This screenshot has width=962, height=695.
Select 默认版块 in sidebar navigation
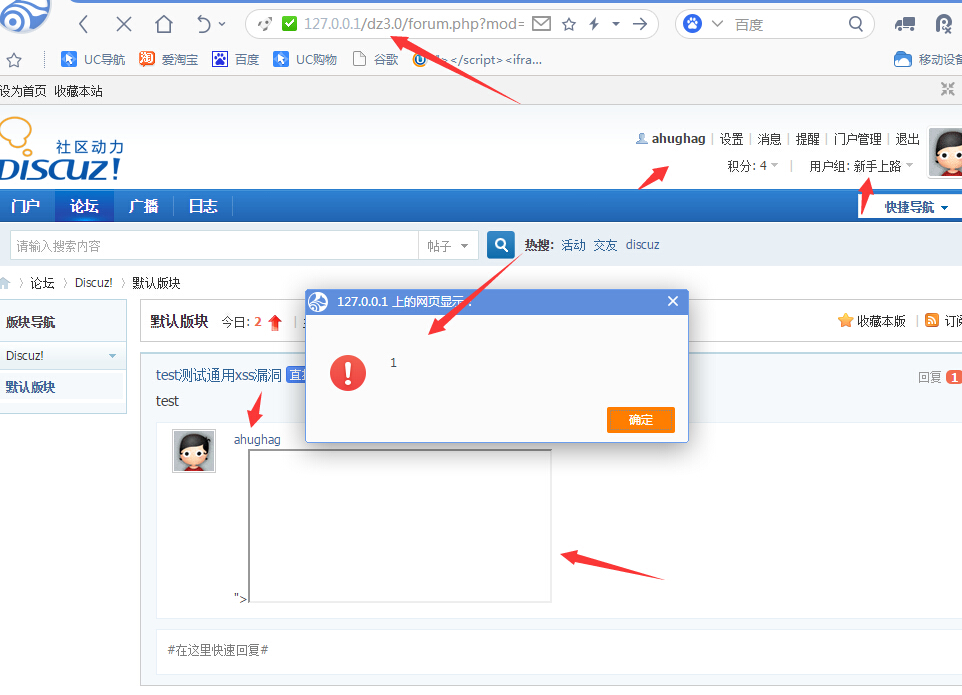tap(31, 387)
